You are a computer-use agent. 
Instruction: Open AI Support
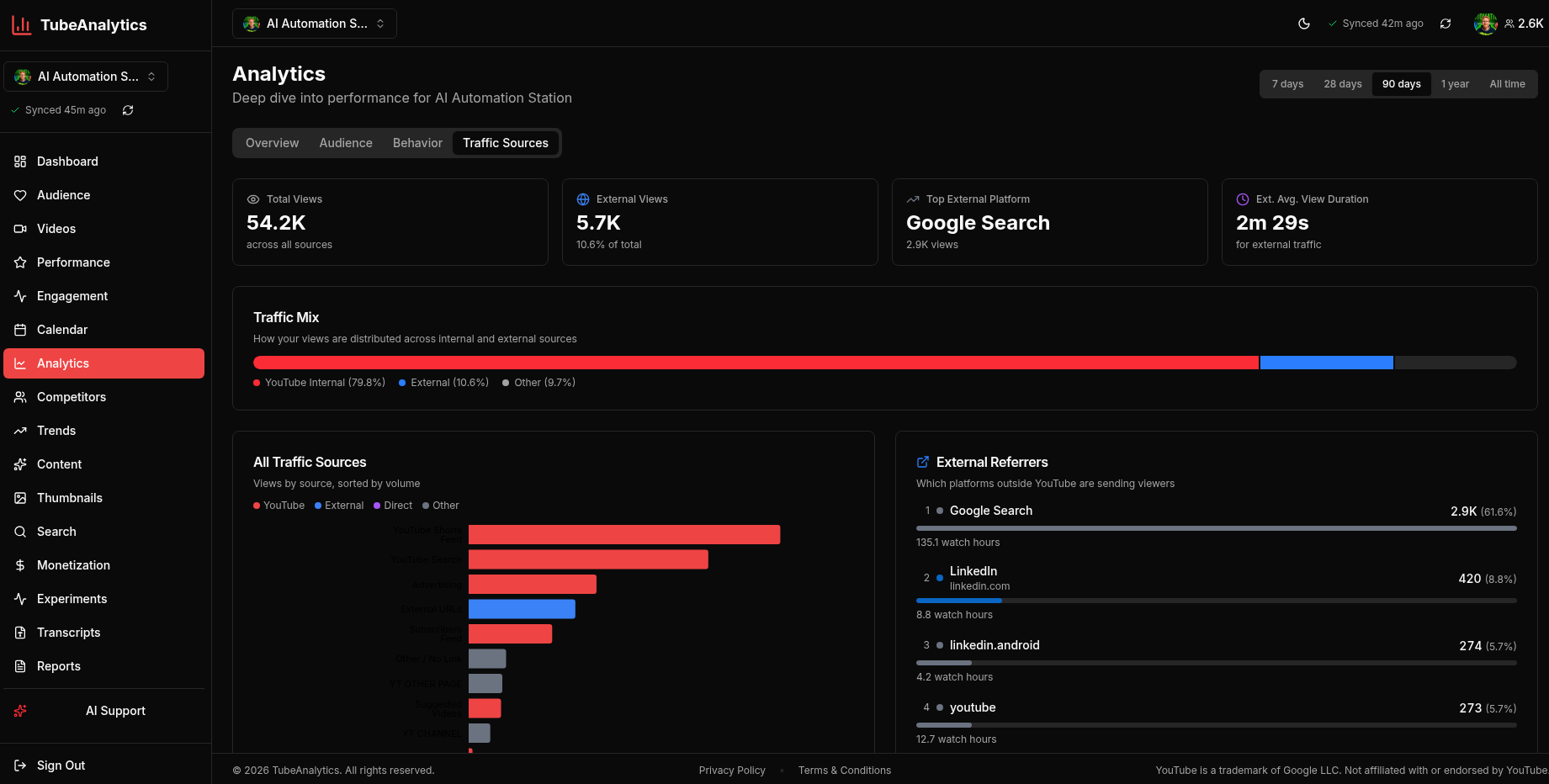click(114, 710)
